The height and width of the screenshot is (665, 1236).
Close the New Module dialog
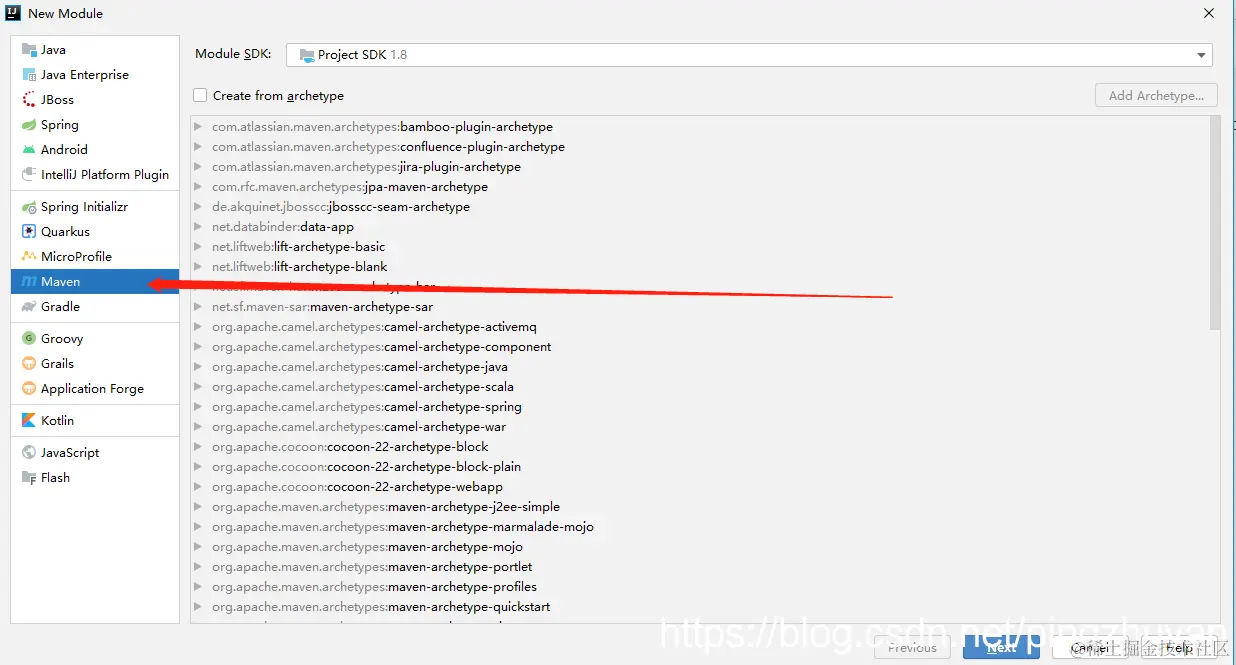coord(1209,13)
